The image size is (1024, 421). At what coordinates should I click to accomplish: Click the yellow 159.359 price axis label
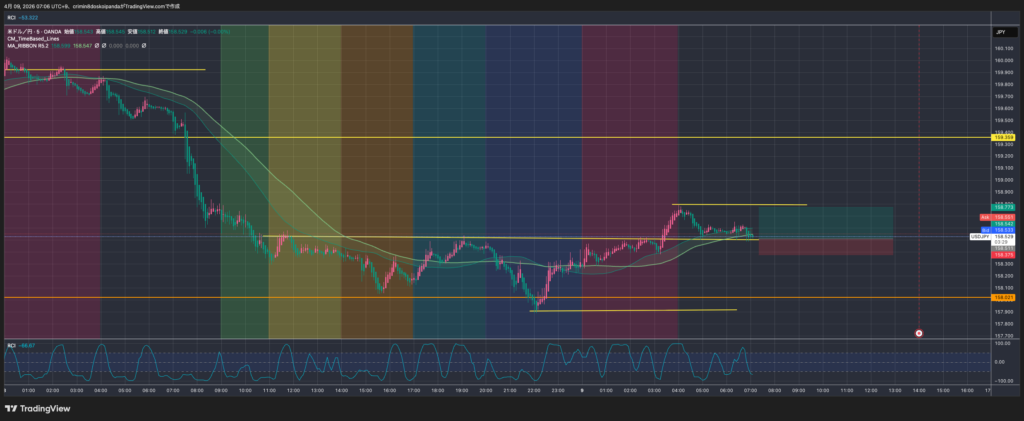click(x=1004, y=137)
